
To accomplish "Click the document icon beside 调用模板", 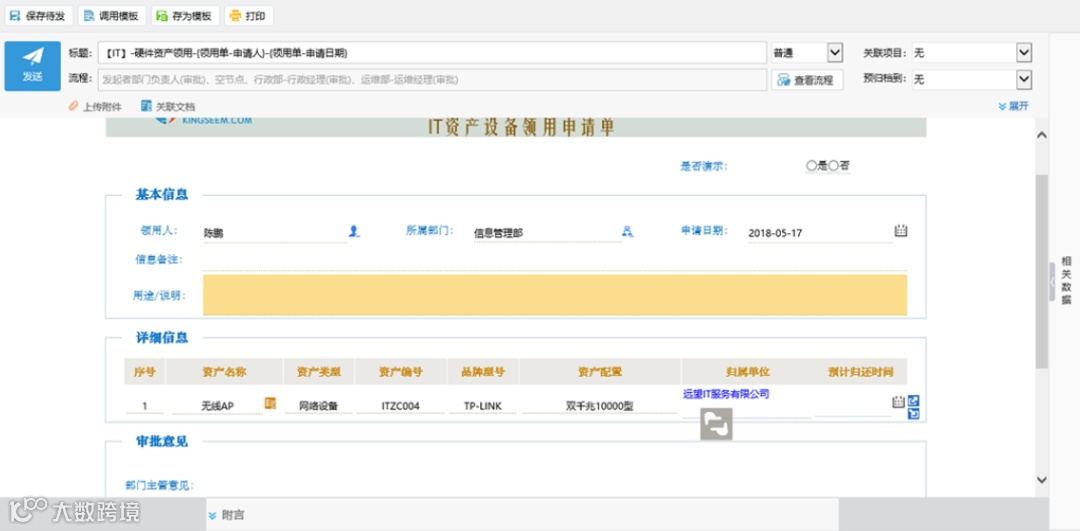I will (89, 16).
